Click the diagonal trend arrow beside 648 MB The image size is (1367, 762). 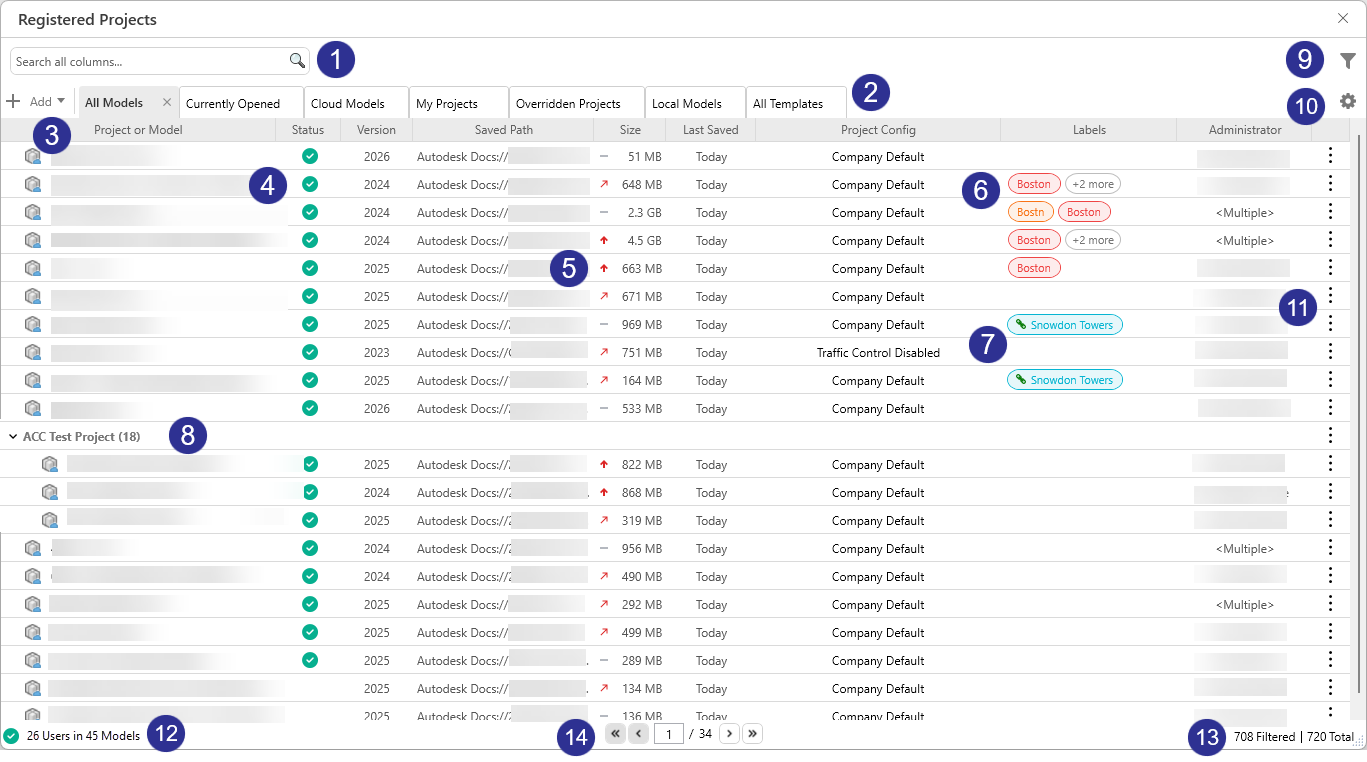pyautogui.click(x=604, y=185)
